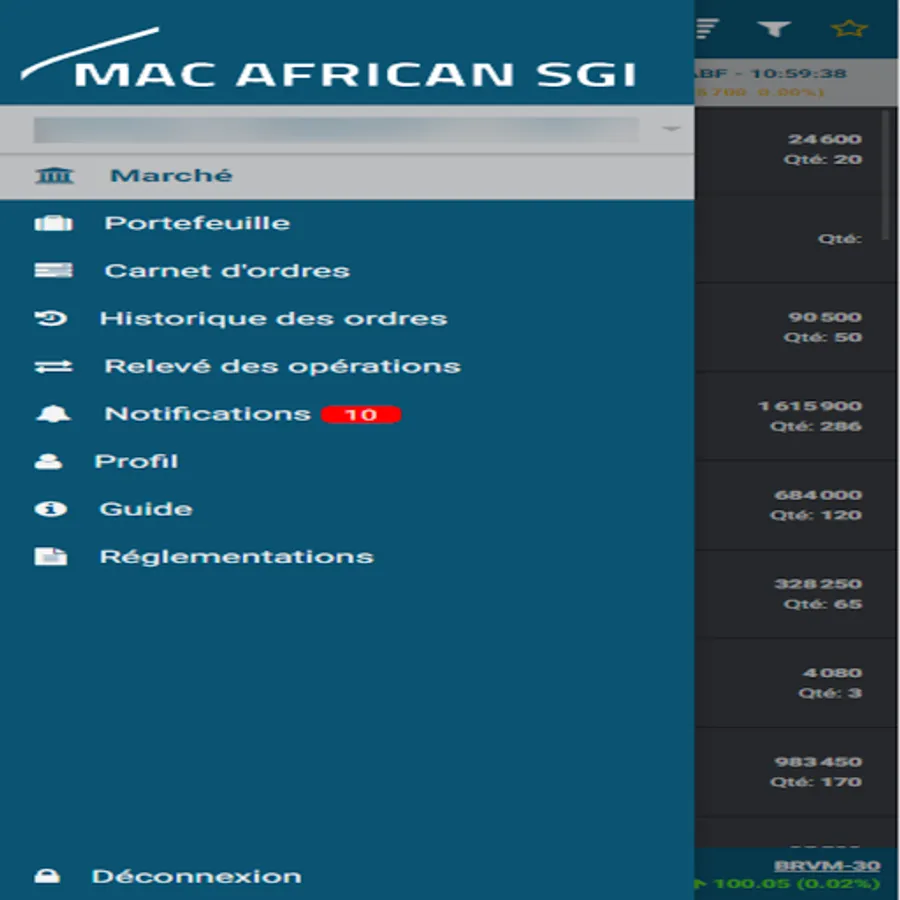
Task: Click the Historique des ordres clock icon
Action: pos(51,318)
